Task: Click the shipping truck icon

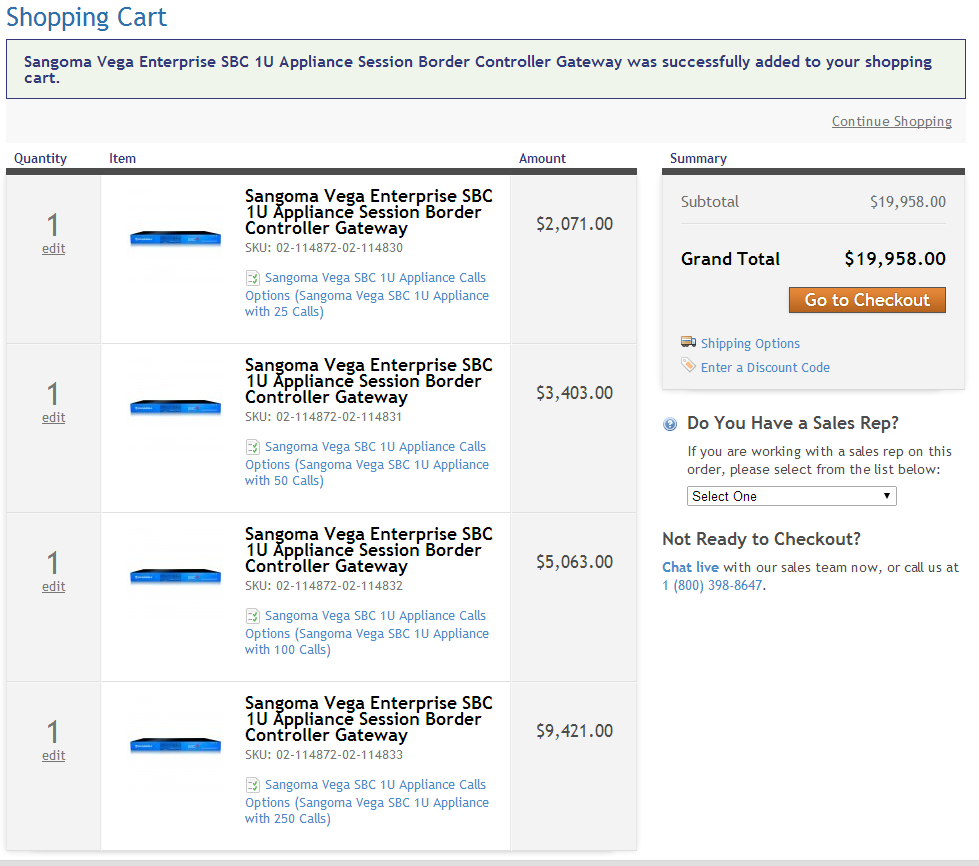Action: coord(688,342)
